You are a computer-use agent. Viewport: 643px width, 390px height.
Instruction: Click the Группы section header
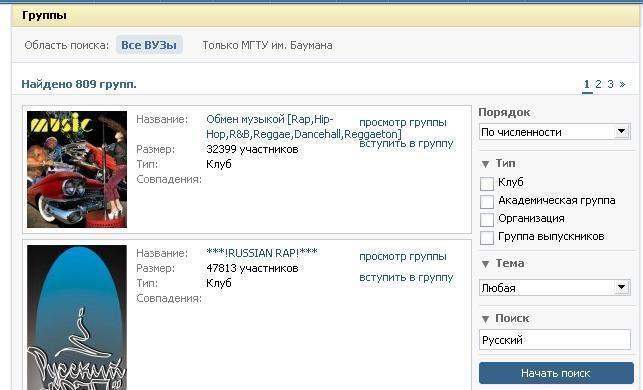pyautogui.click(x=44, y=16)
